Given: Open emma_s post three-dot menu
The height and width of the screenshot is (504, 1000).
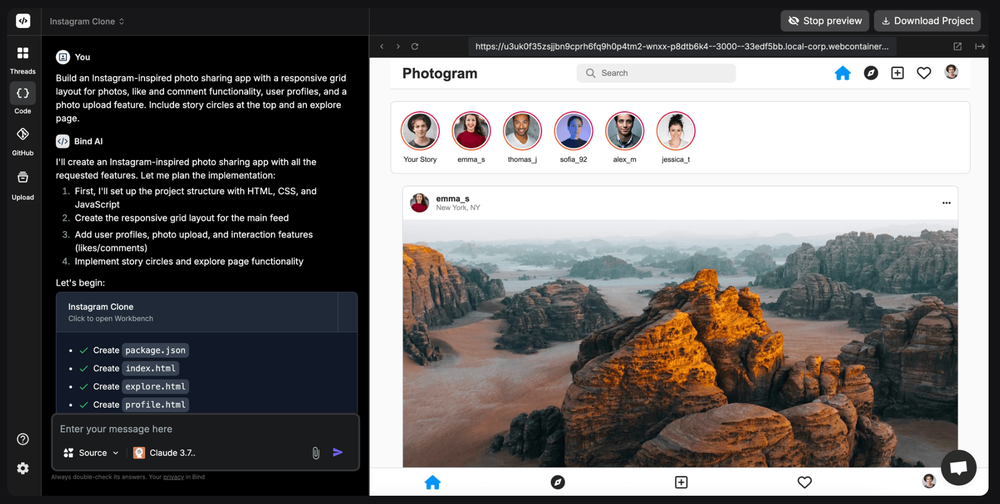Looking at the screenshot, I should click(946, 203).
